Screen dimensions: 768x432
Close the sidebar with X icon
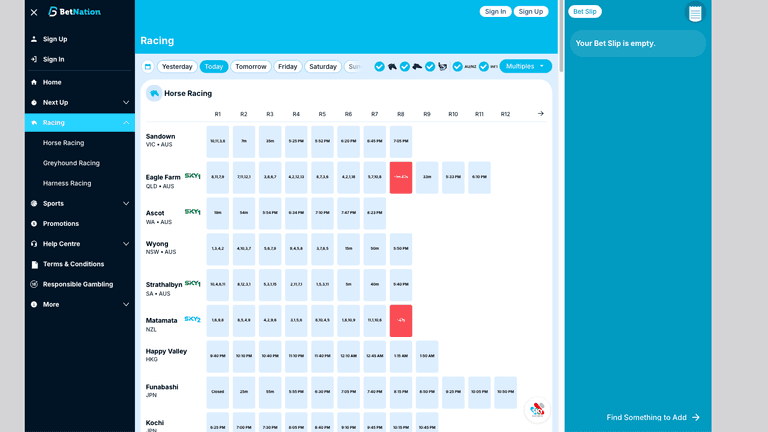[x=34, y=12]
